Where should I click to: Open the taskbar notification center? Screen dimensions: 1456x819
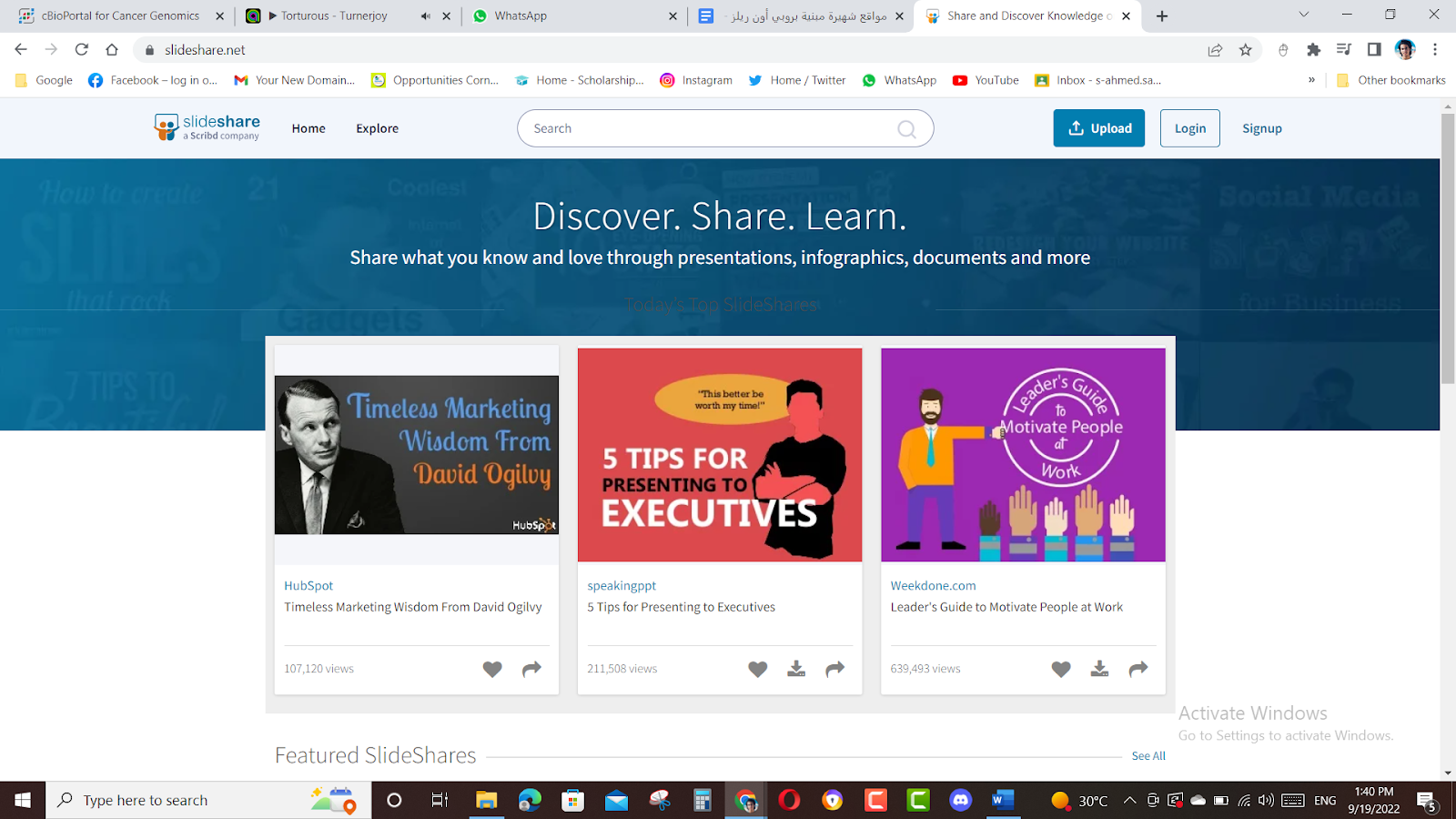1427,801
